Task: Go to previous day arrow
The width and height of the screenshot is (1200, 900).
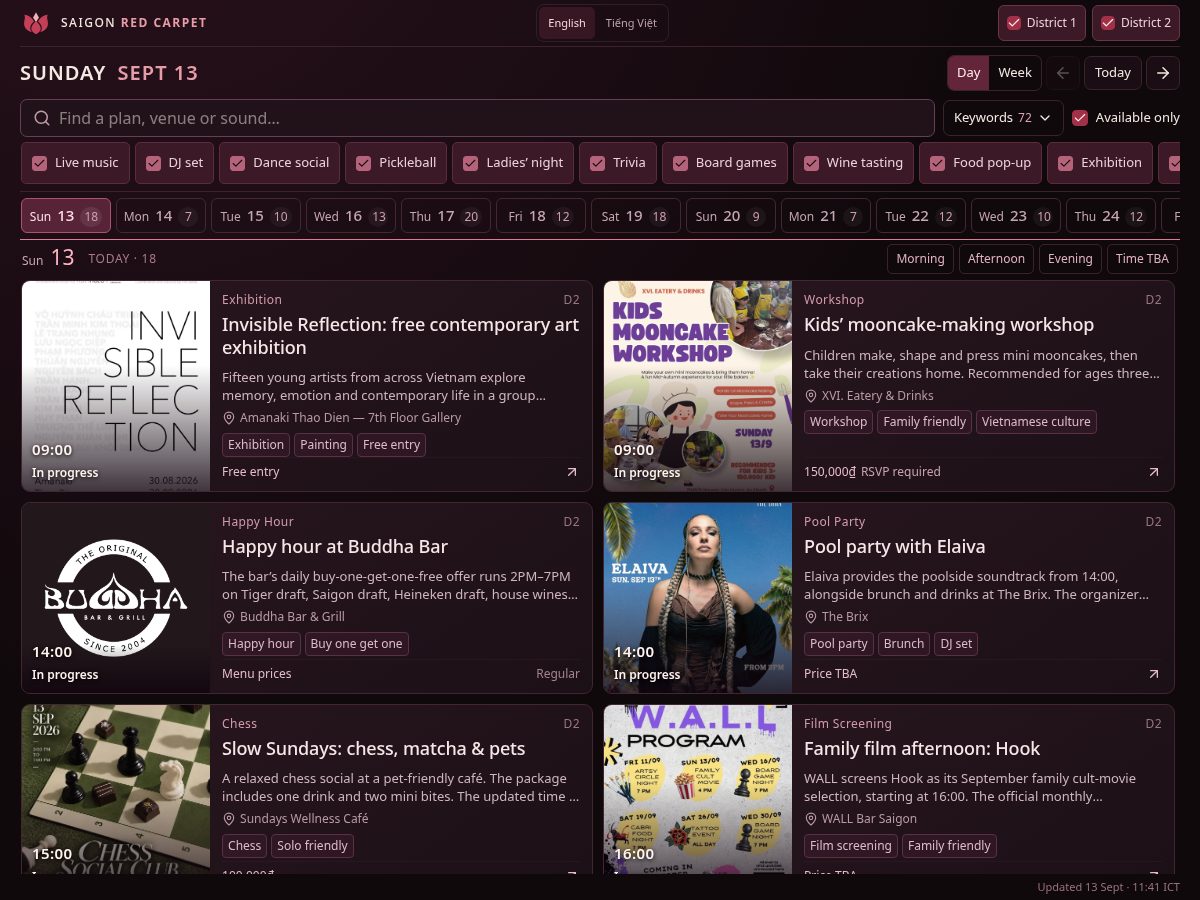Action: pos(1063,73)
